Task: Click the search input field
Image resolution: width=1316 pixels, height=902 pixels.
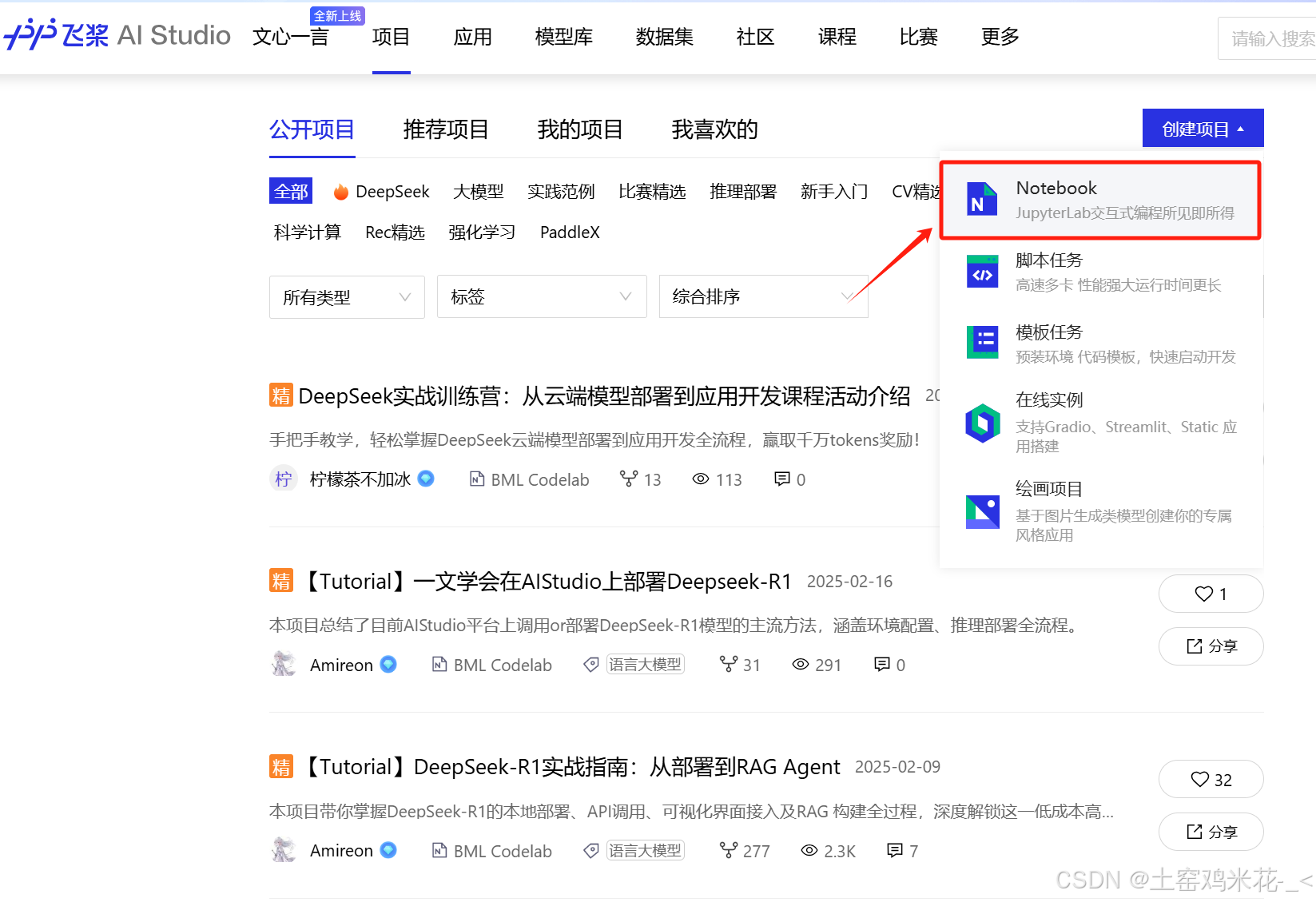Action: pos(1267,38)
